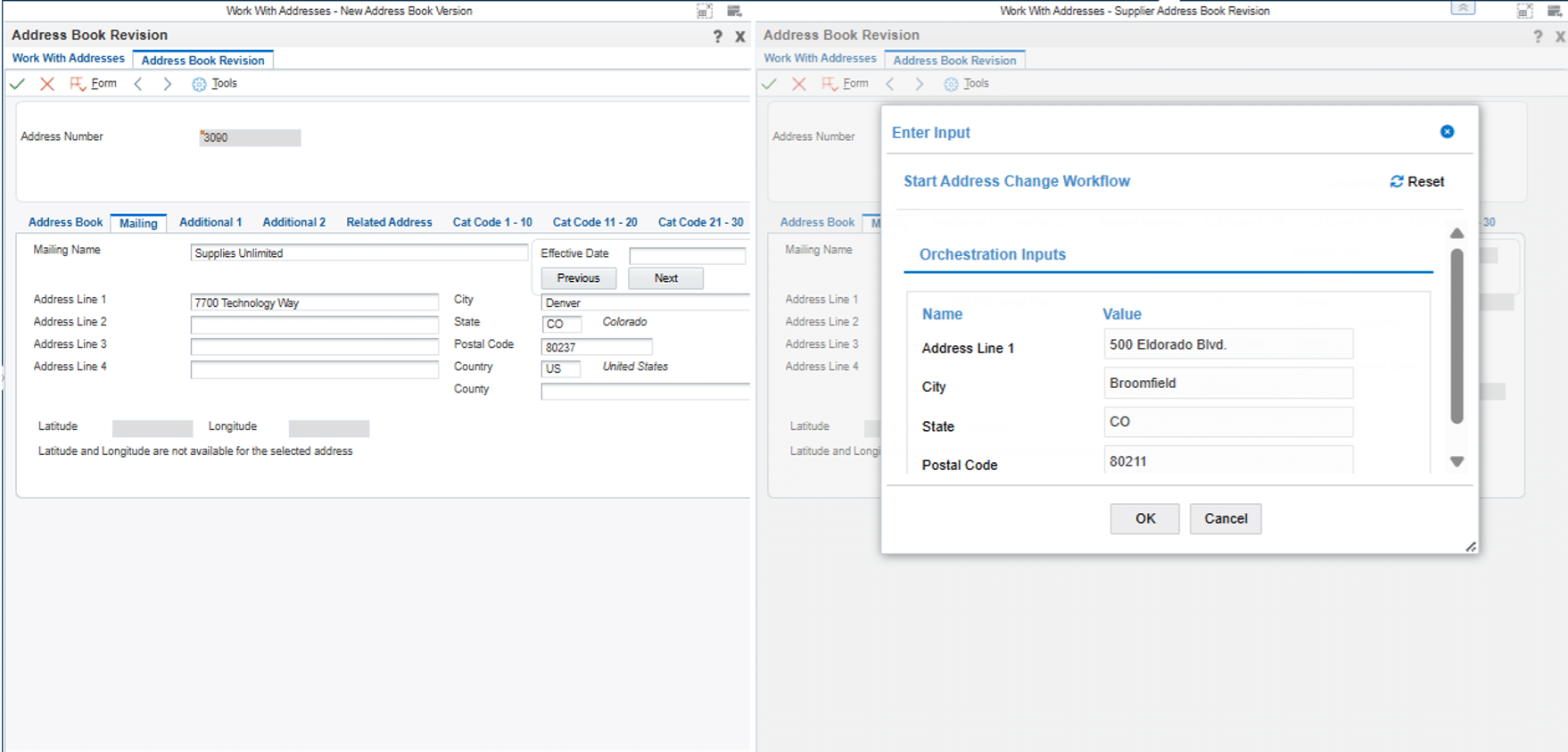This screenshot has height=752, width=1568.
Task: Click the Reset refresh icon in dialog
Action: click(1397, 182)
